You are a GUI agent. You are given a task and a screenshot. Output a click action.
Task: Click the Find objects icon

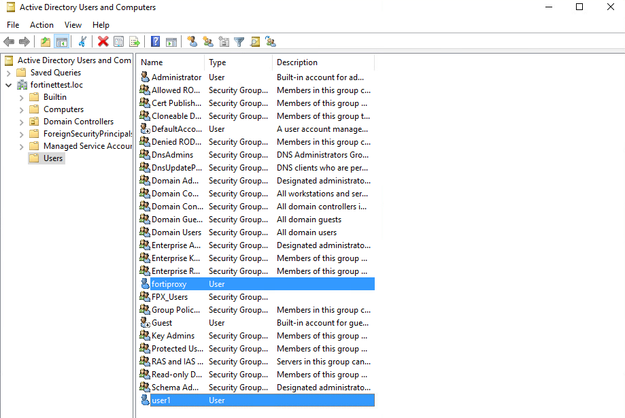pyautogui.click(x=255, y=41)
